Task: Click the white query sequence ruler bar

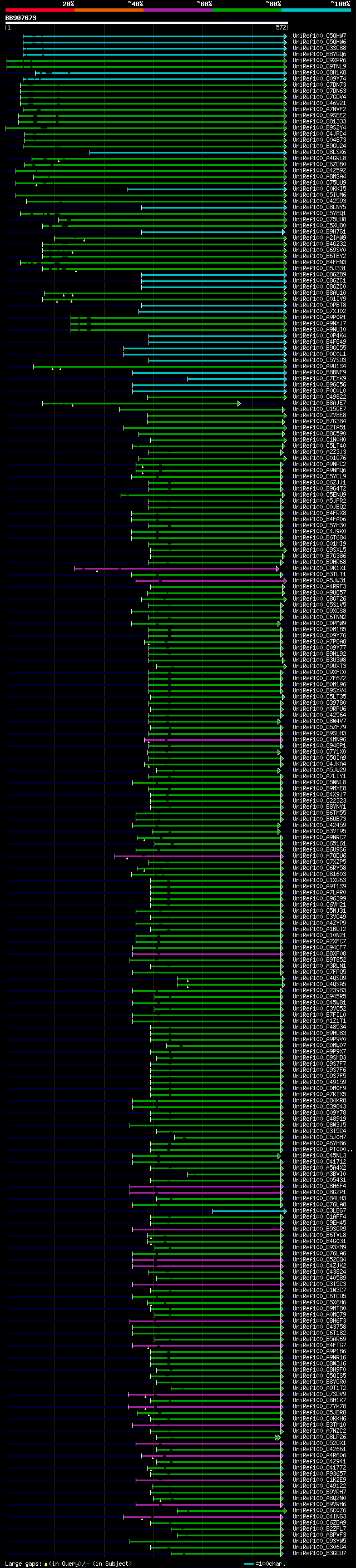Action: pyautogui.click(x=147, y=22)
